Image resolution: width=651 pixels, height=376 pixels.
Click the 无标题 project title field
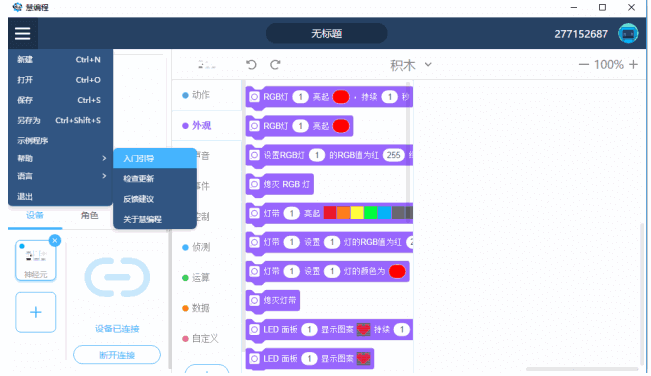326,34
